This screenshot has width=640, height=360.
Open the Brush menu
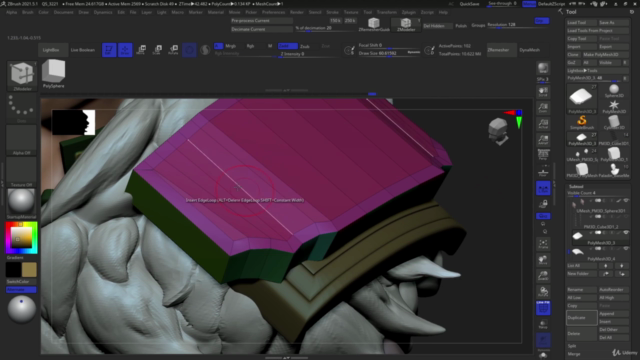click(x=28, y=12)
